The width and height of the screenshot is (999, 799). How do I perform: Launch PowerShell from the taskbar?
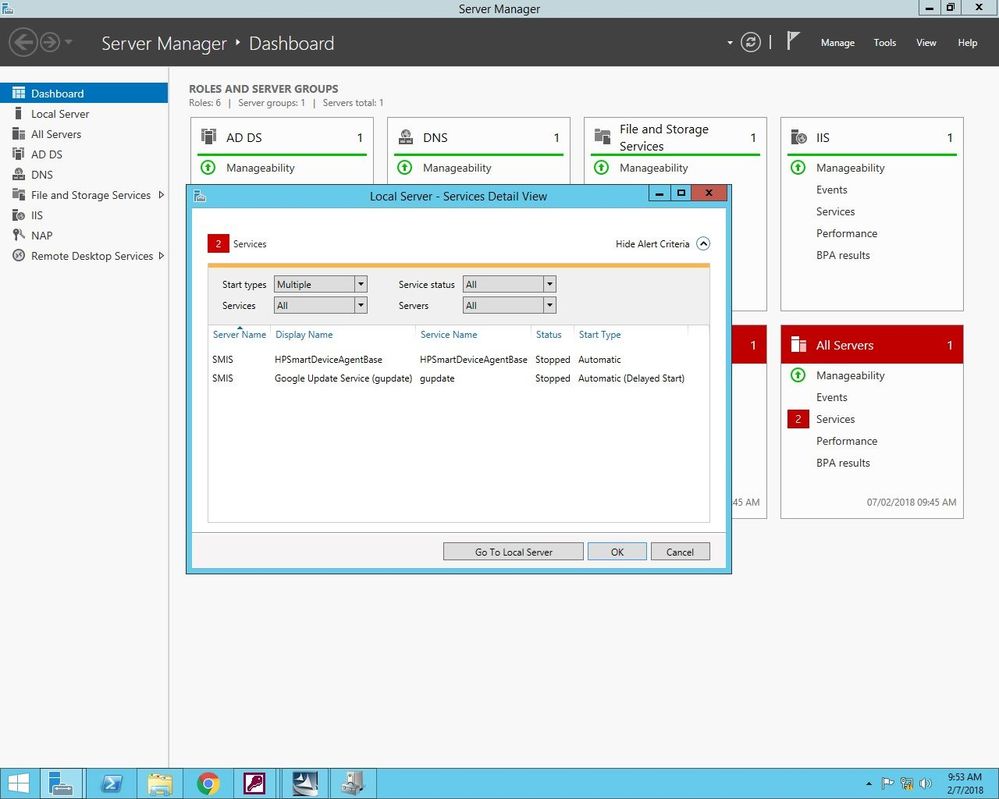pos(113,784)
